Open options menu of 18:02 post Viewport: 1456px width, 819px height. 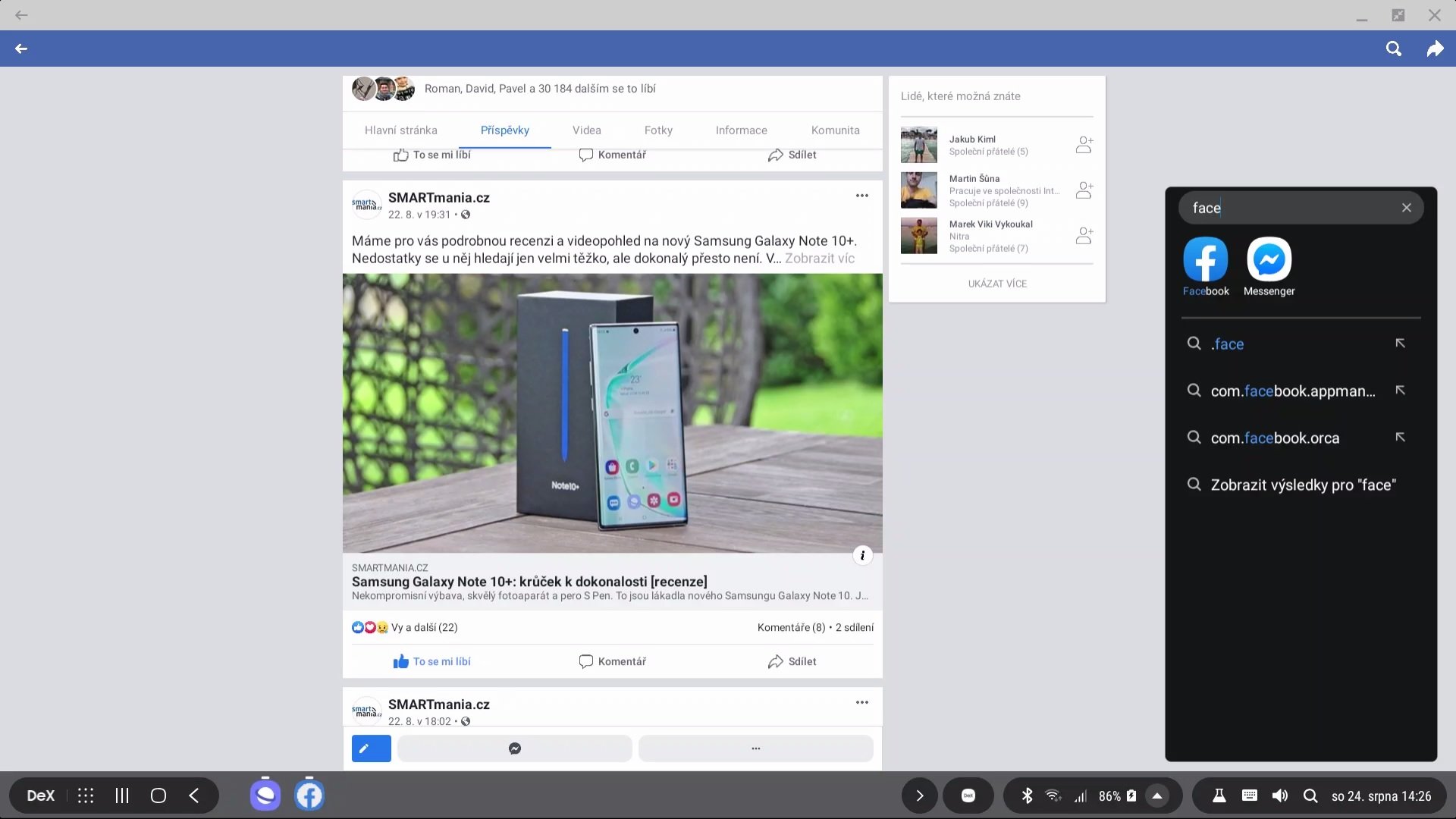coord(862,702)
